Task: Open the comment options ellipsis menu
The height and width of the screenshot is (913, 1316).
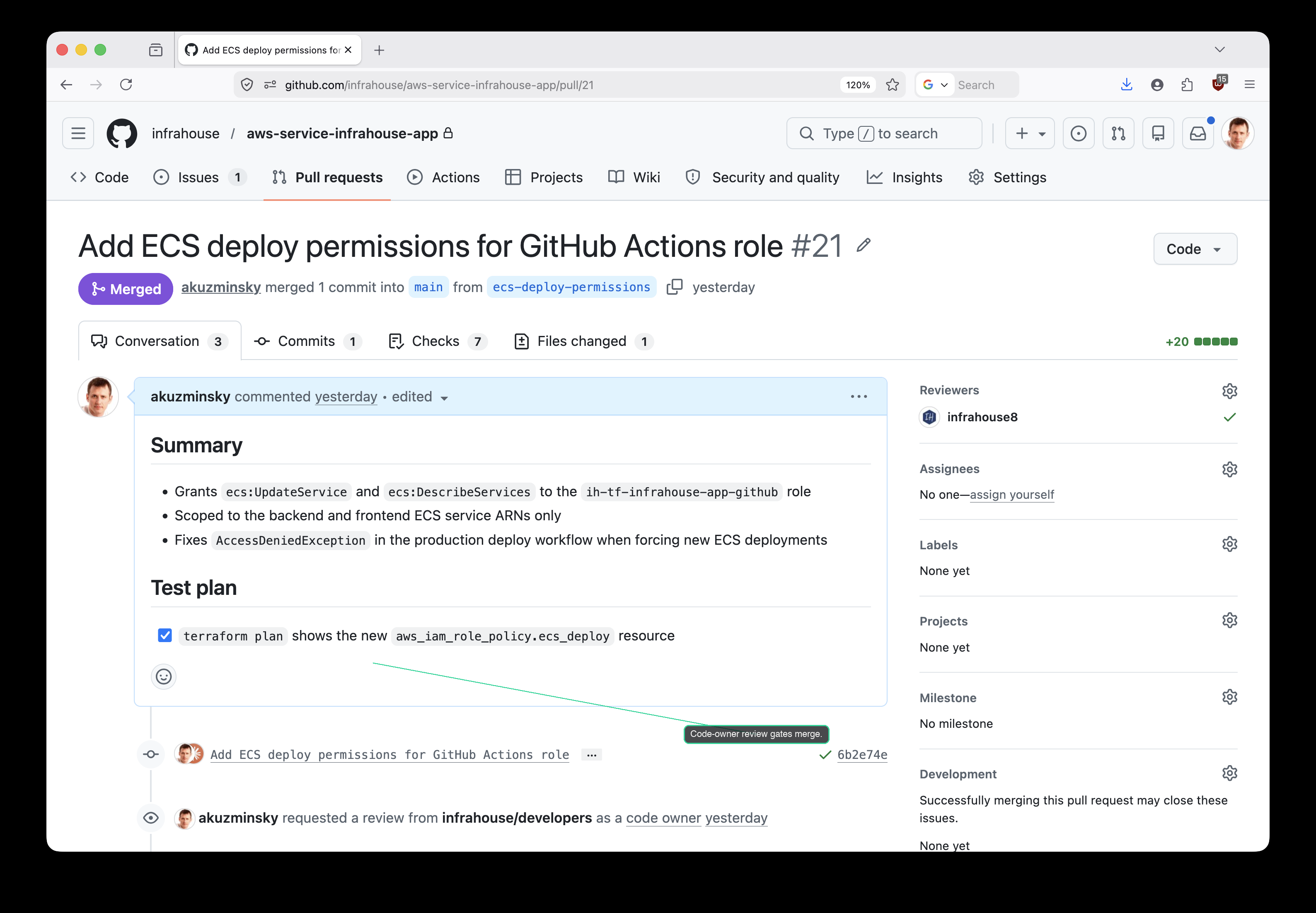Action: pyautogui.click(x=859, y=396)
